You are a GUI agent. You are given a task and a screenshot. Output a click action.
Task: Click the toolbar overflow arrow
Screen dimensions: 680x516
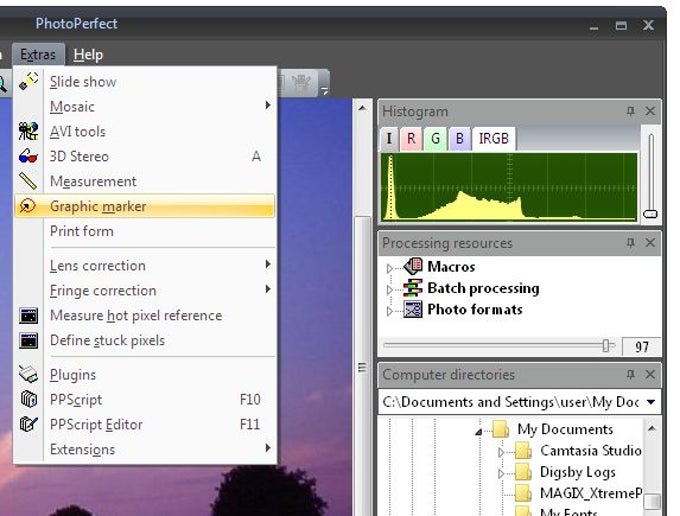pyautogui.click(x=324, y=90)
